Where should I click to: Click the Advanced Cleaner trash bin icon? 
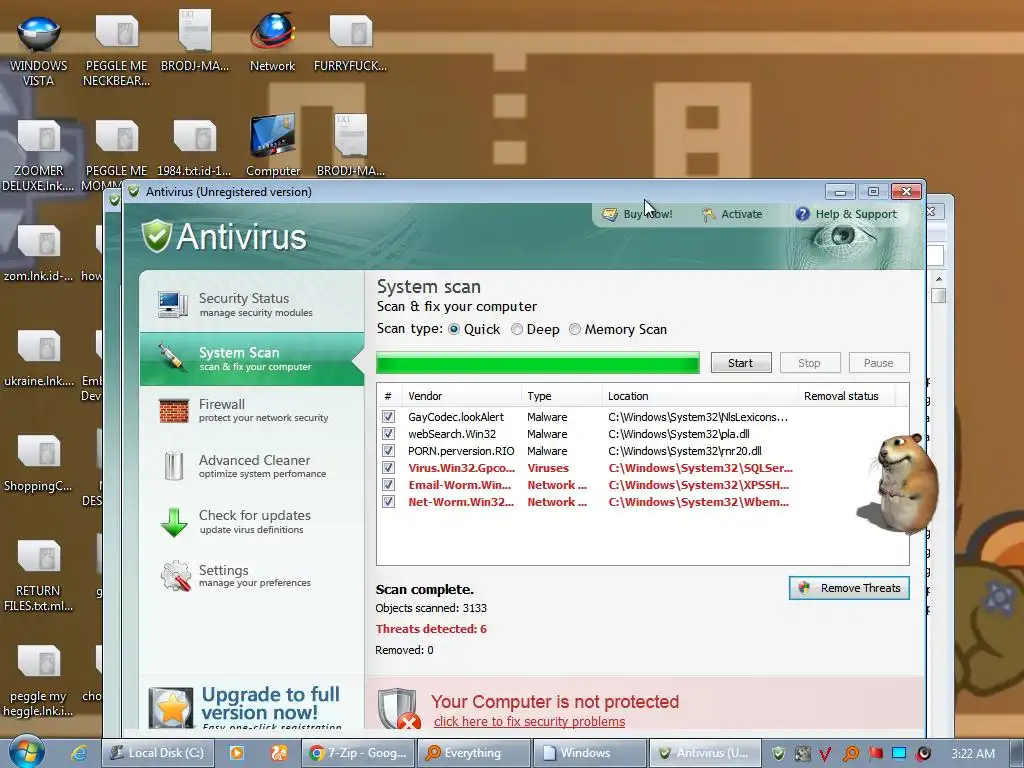click(174, 466)
